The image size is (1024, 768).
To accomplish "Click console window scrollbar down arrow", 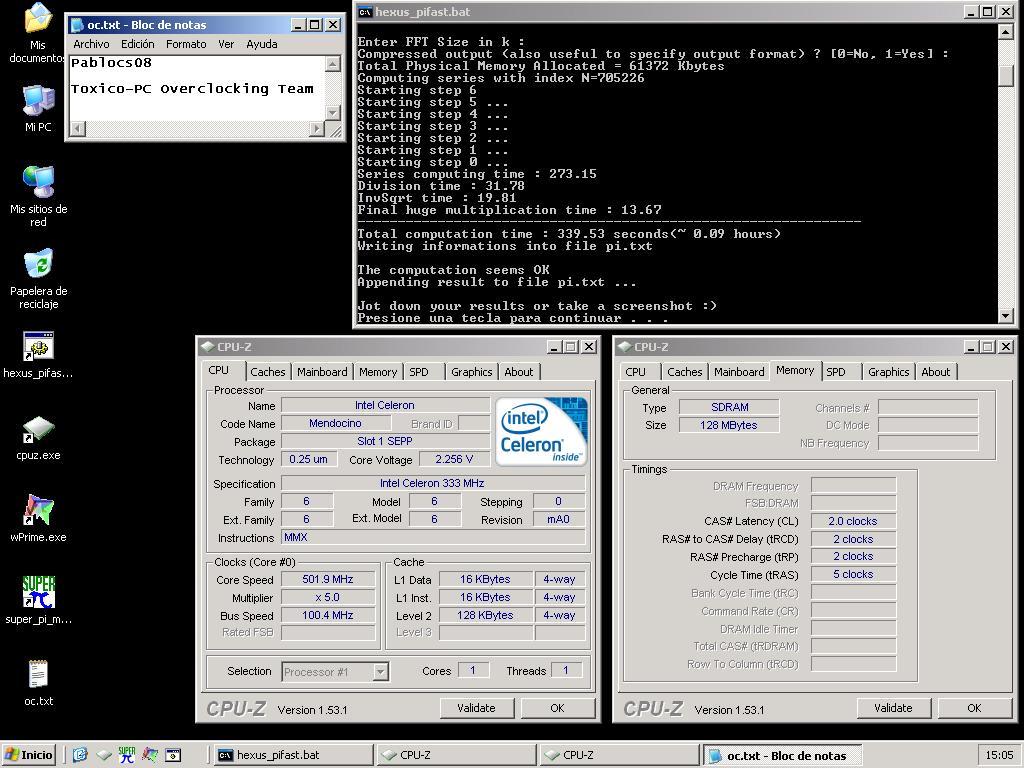I will click(1006, 316).
